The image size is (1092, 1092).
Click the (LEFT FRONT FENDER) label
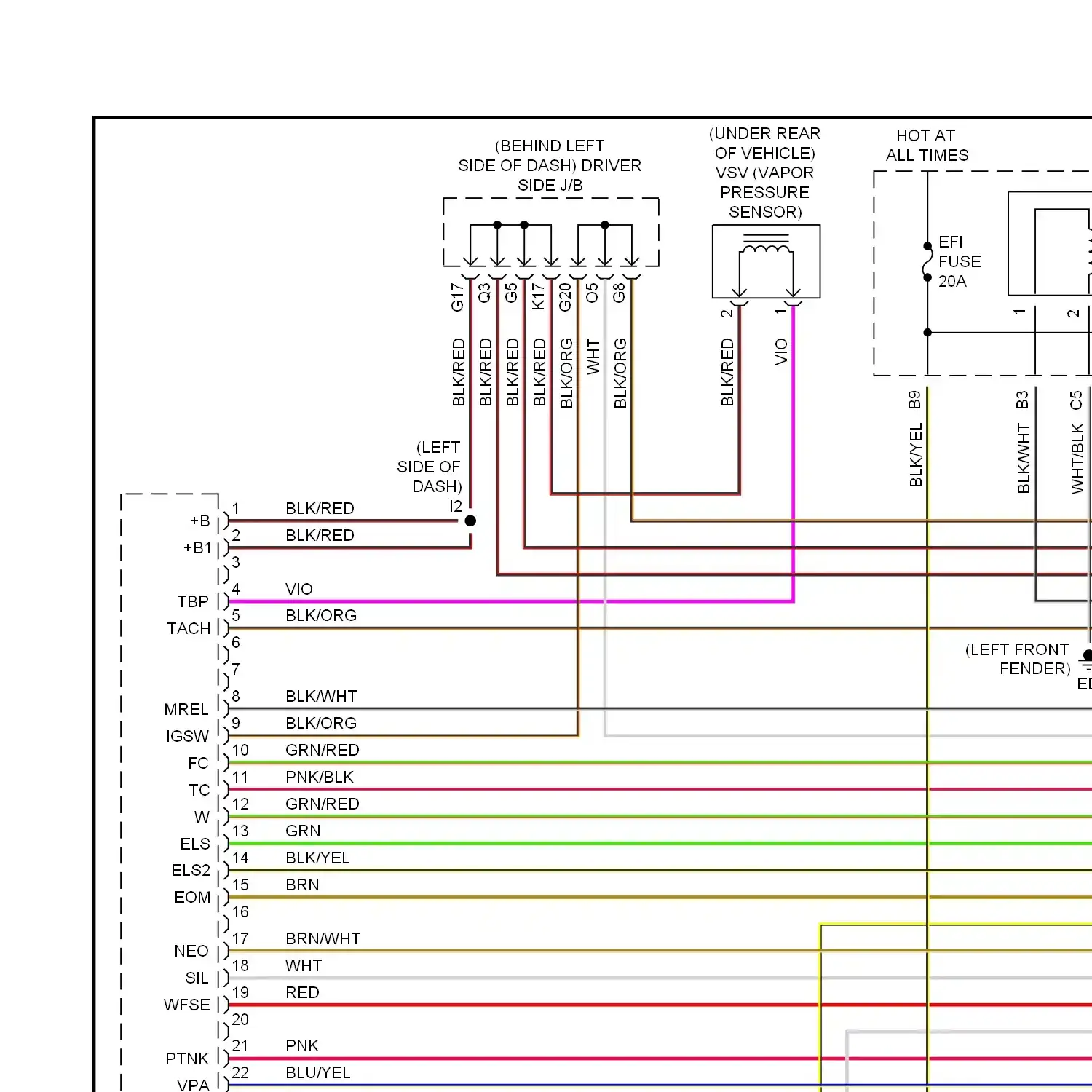[x=1018, y=659]
